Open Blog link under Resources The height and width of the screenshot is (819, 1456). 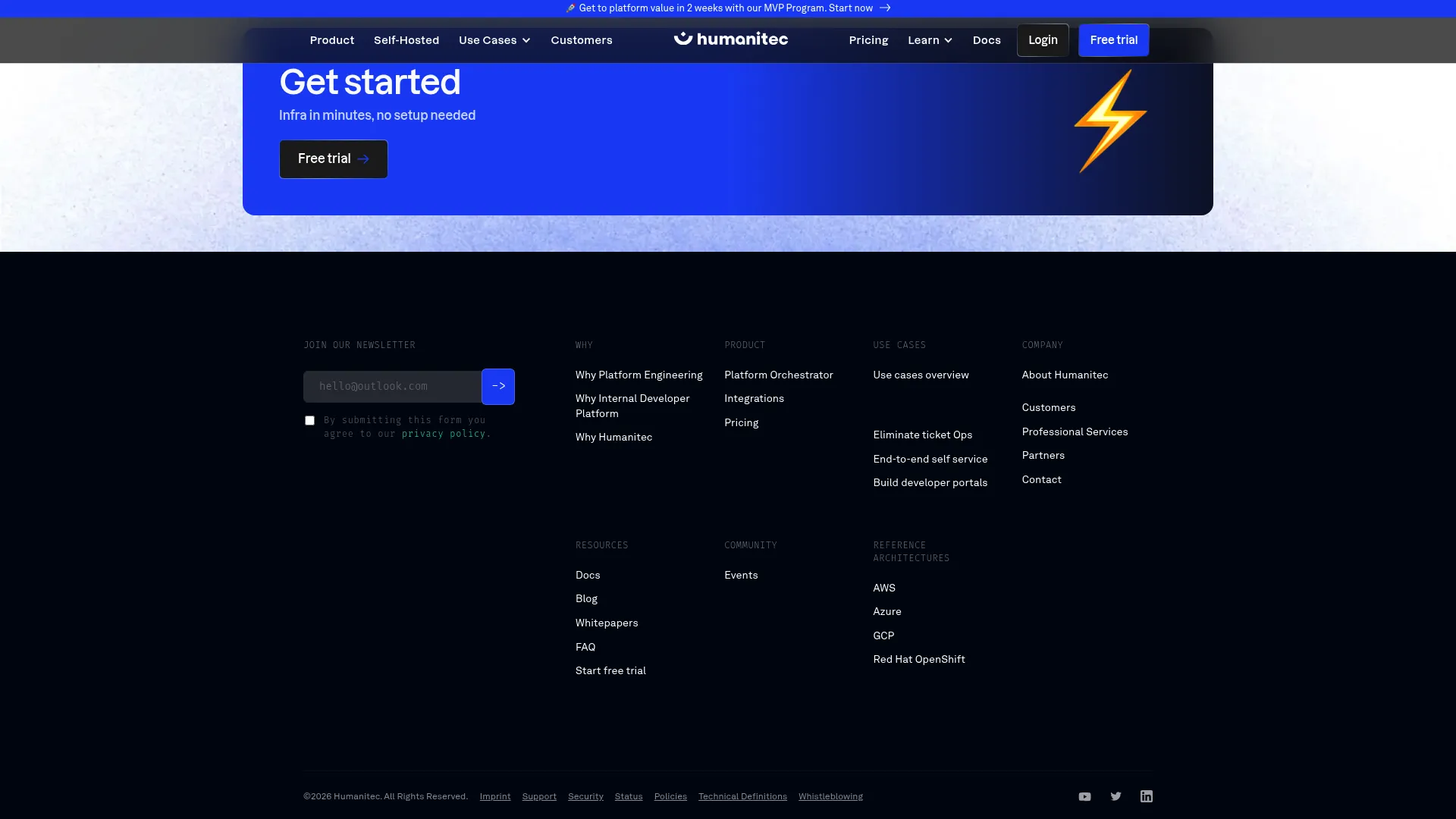[586, 599]
